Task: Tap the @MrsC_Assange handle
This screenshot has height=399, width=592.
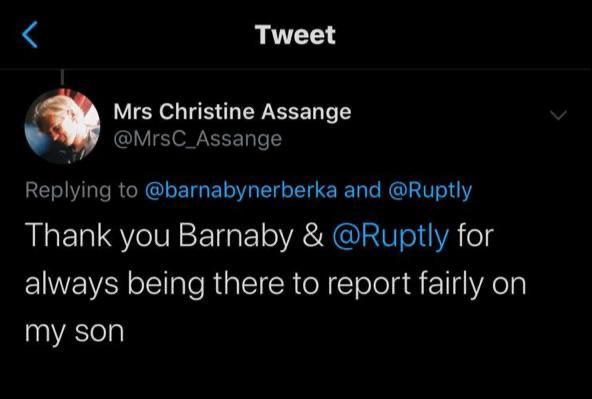Action: coord(197,139)
